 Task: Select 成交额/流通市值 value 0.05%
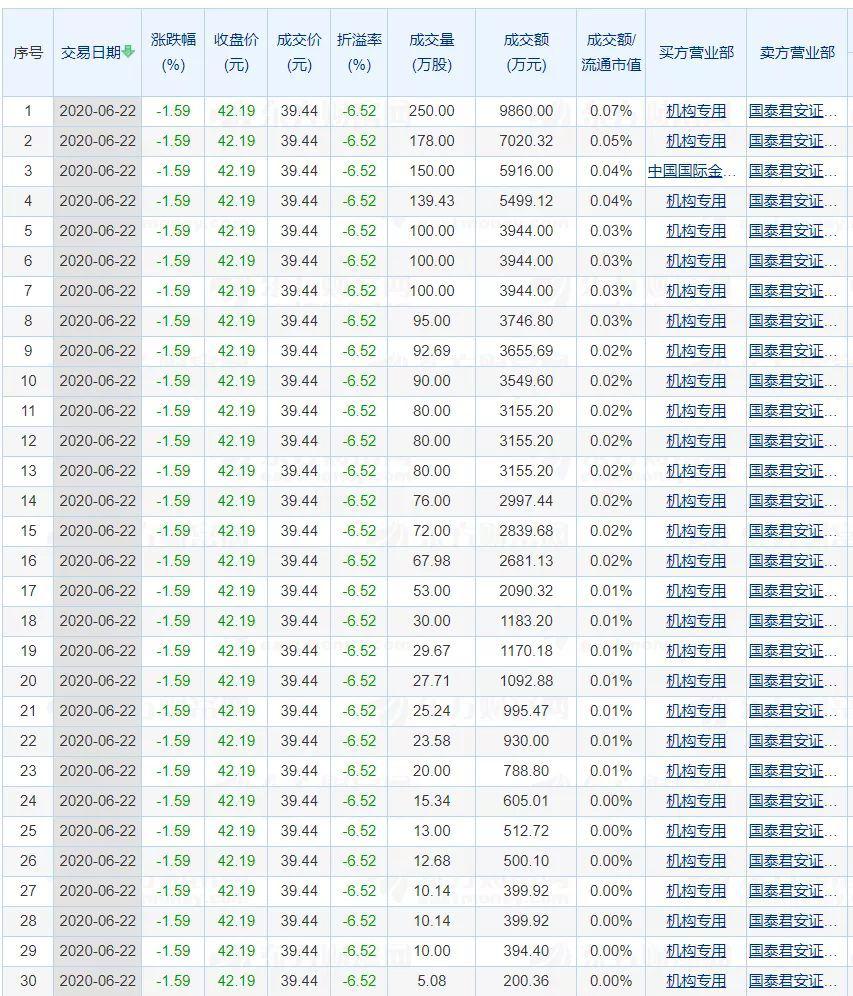tap(611, 141)
